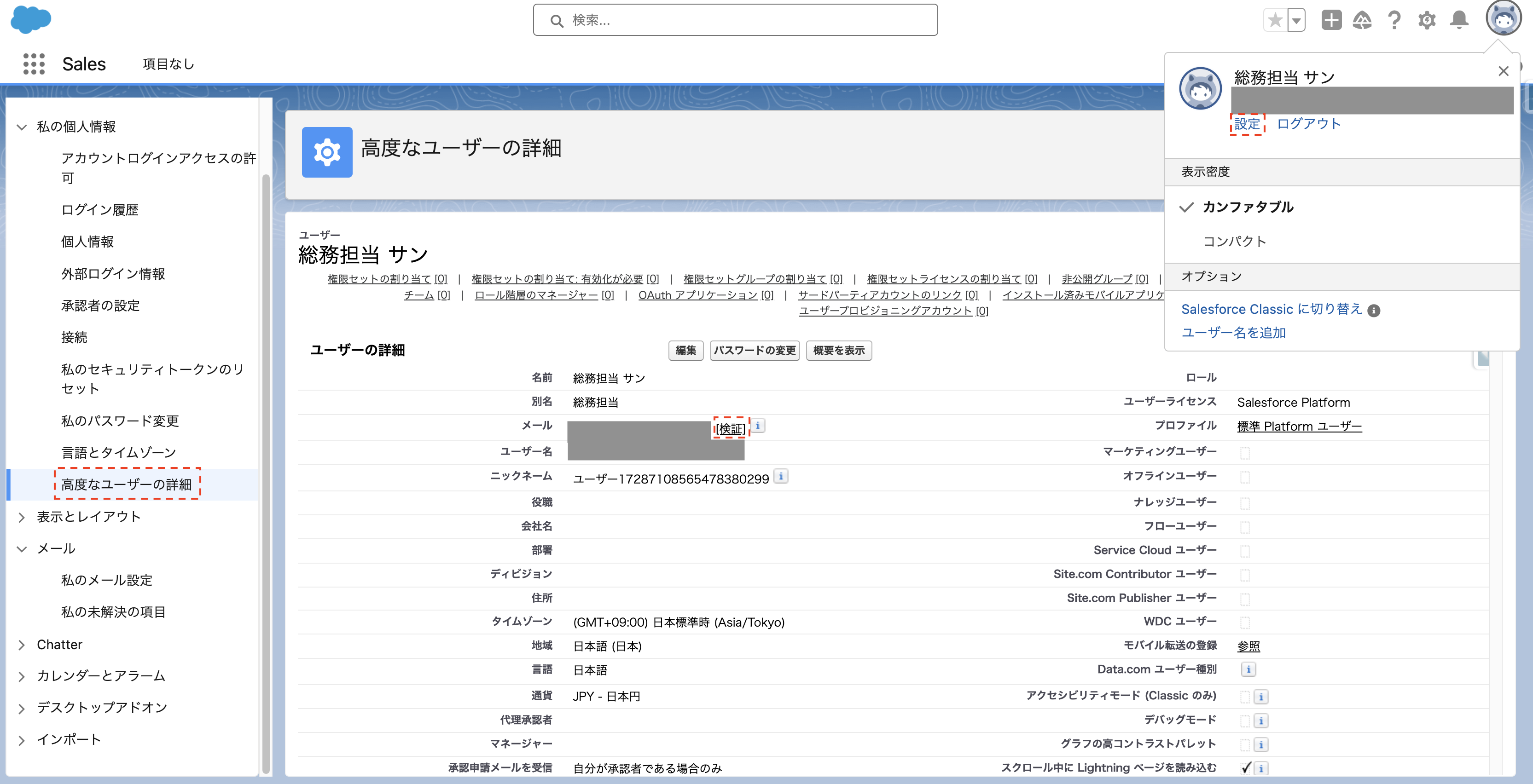Open the App Launcher grid icon
This screenshot has width=1533, height=784.
34,63
